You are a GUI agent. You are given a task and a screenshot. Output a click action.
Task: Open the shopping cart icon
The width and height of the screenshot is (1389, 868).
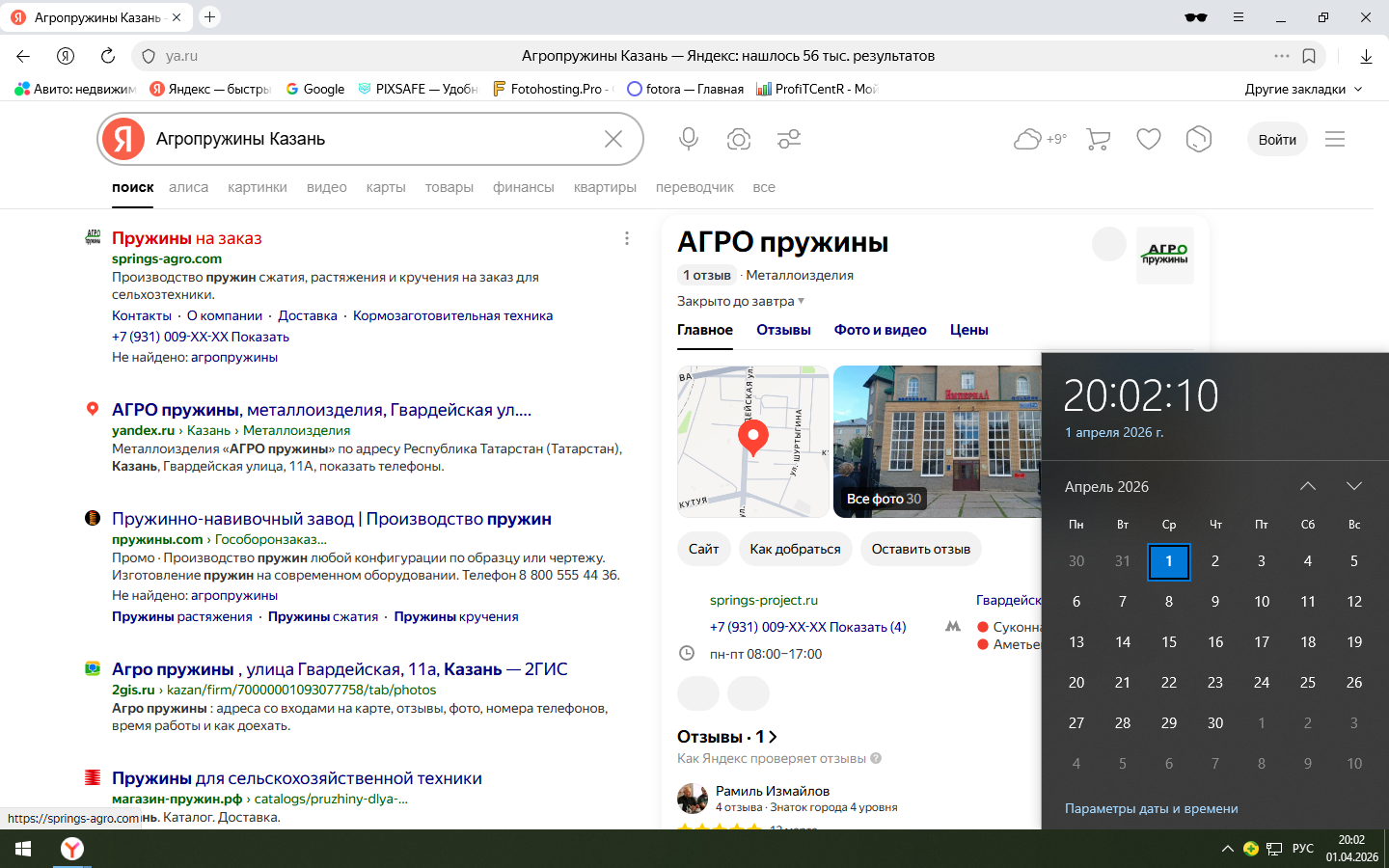(x=1098, y=139)
